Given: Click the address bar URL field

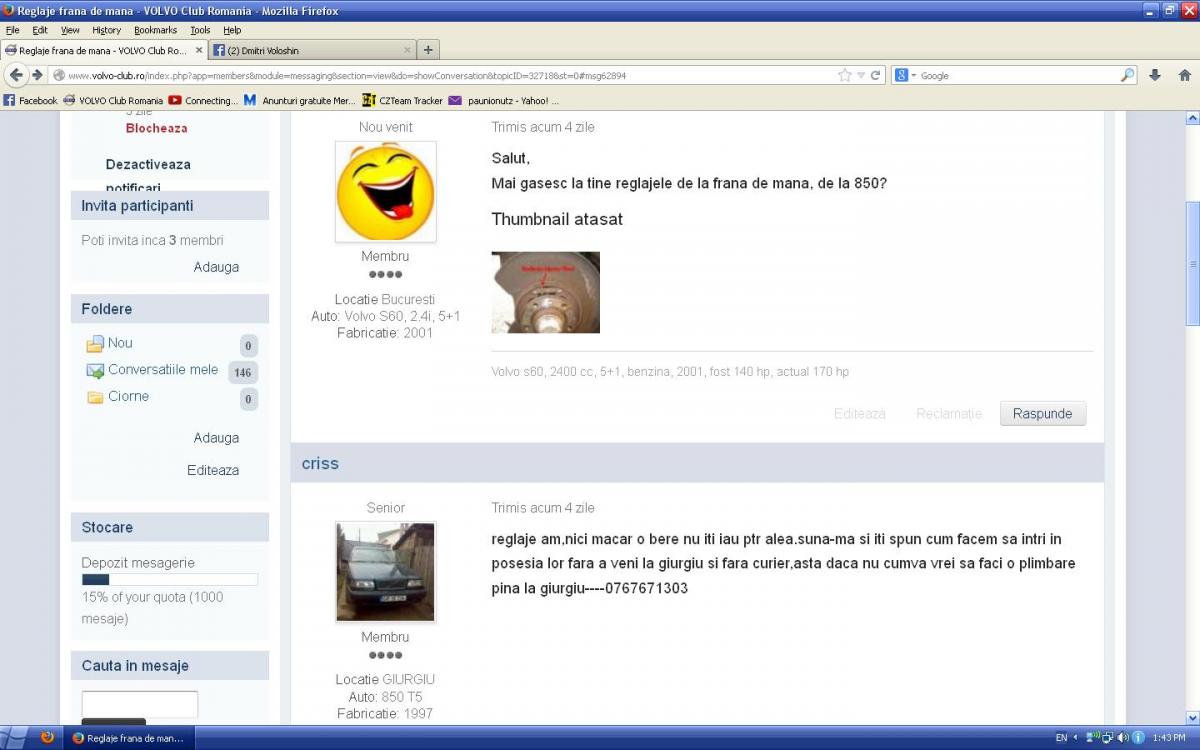Looking at the screenshot, I should click(x=450, y=76).
